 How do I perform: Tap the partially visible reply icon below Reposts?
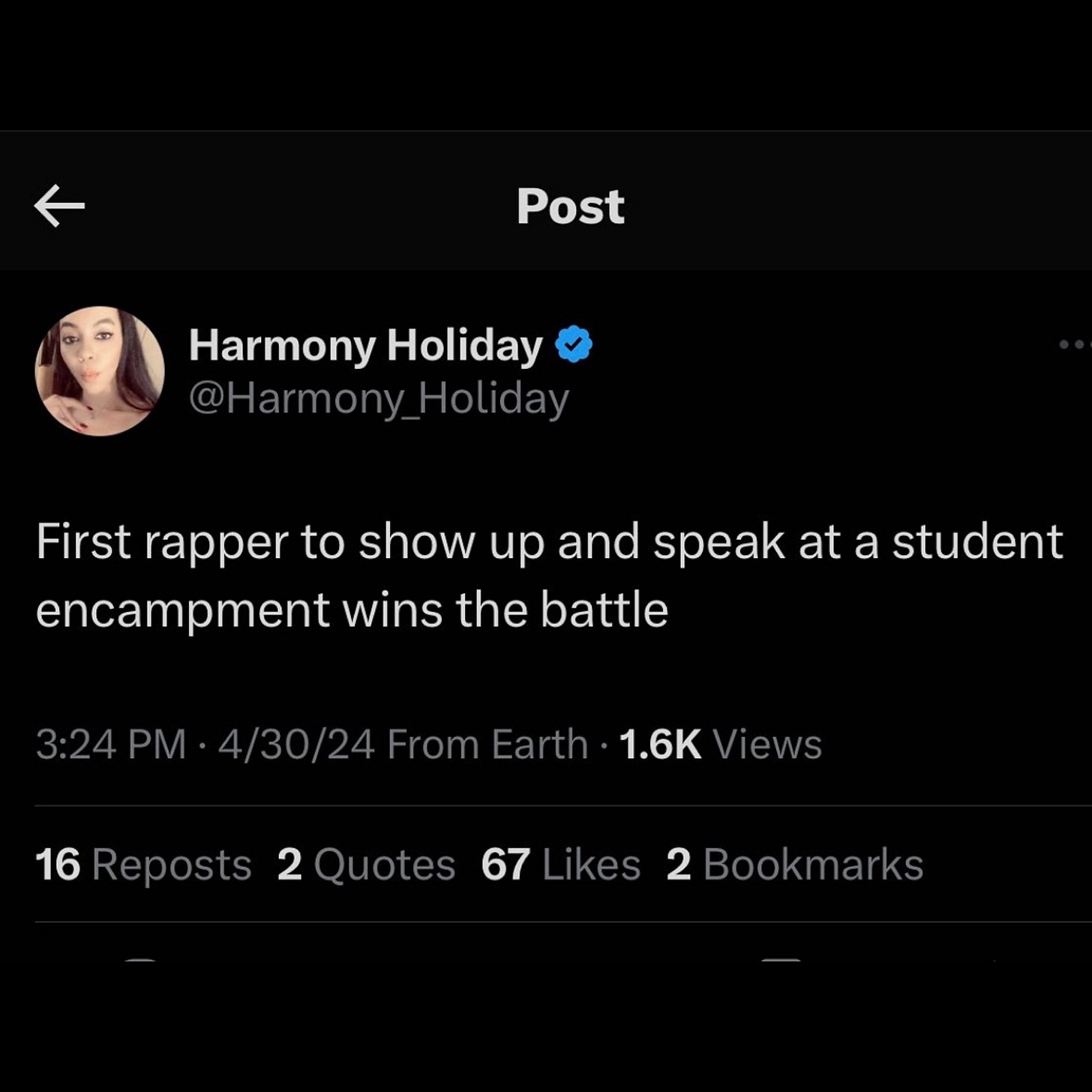pyautogui.click(x=140, y=959)
